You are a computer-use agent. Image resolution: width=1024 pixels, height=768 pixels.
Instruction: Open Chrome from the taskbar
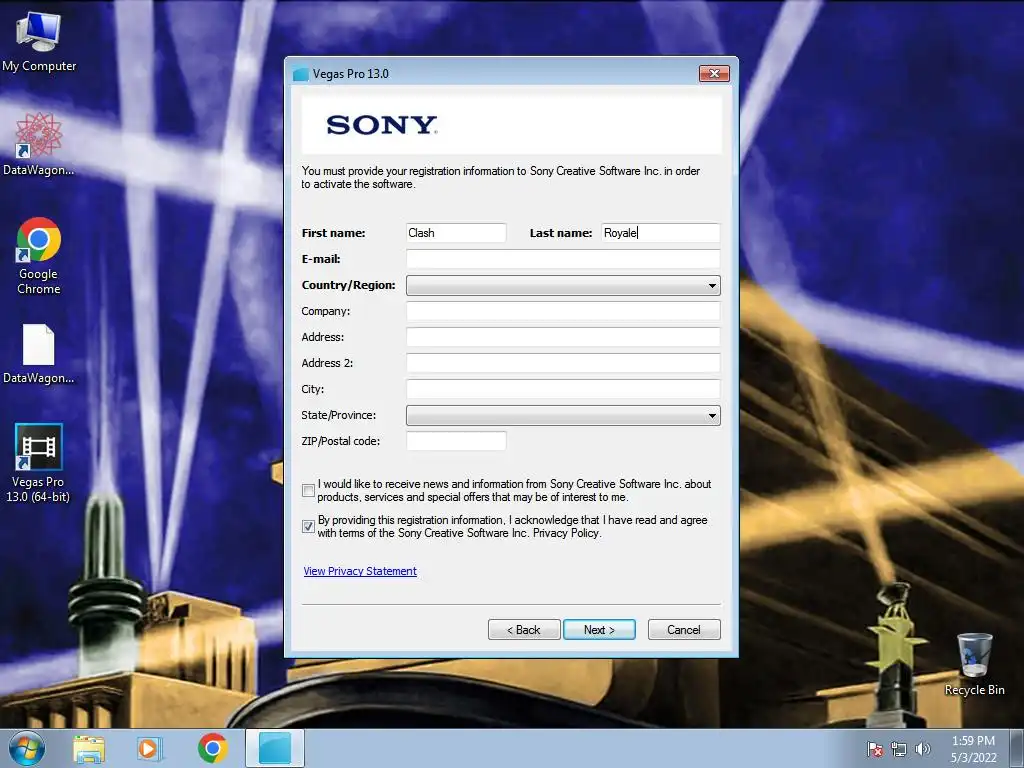point(212,748)
